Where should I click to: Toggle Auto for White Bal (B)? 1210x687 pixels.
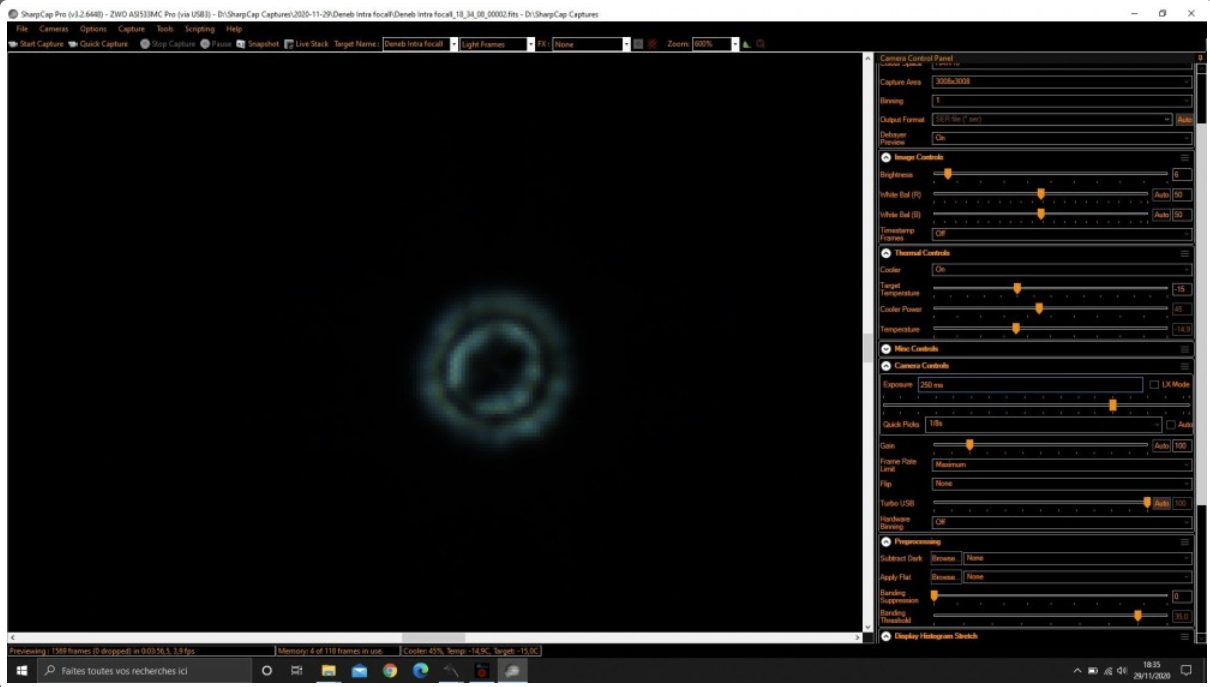(x=1161, y=214)
